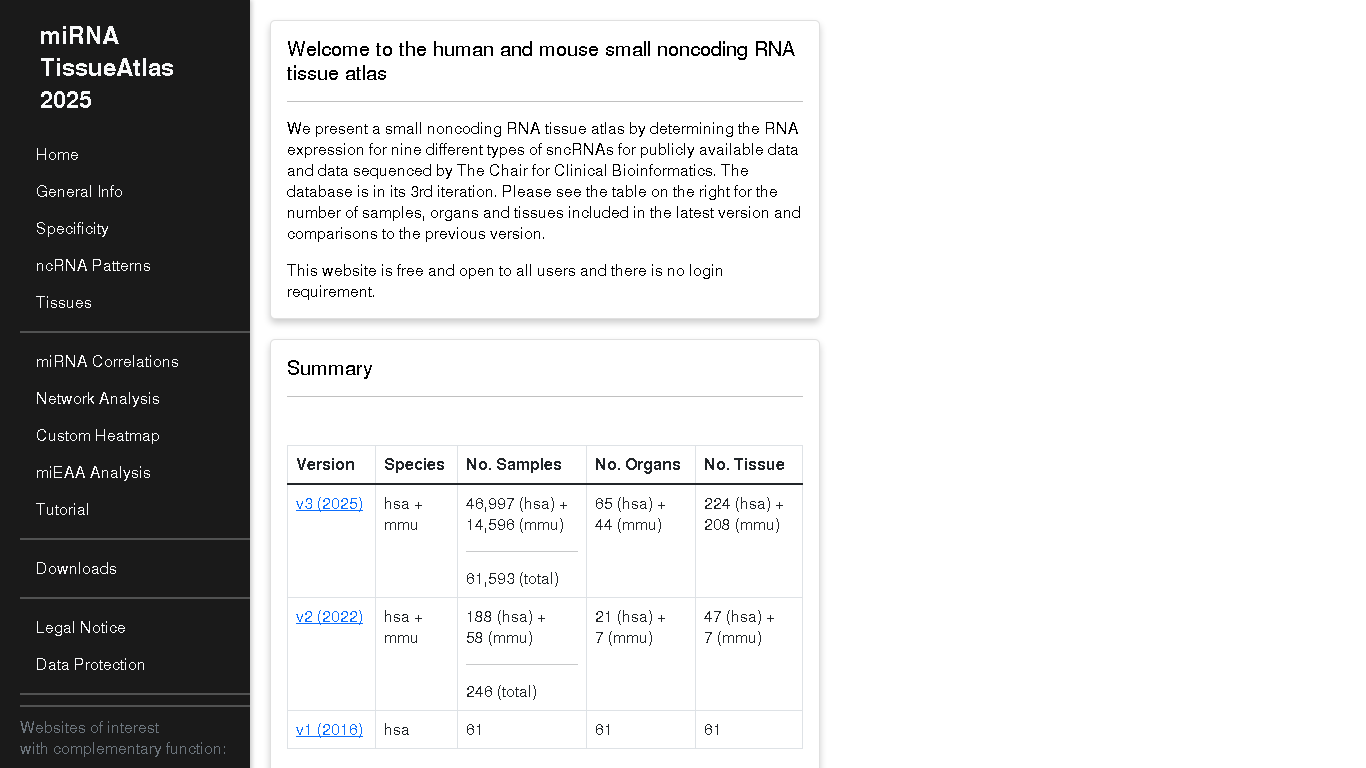Click the No. Samples column header
This screenshot has width=1366, height=768.
point(514,465)
